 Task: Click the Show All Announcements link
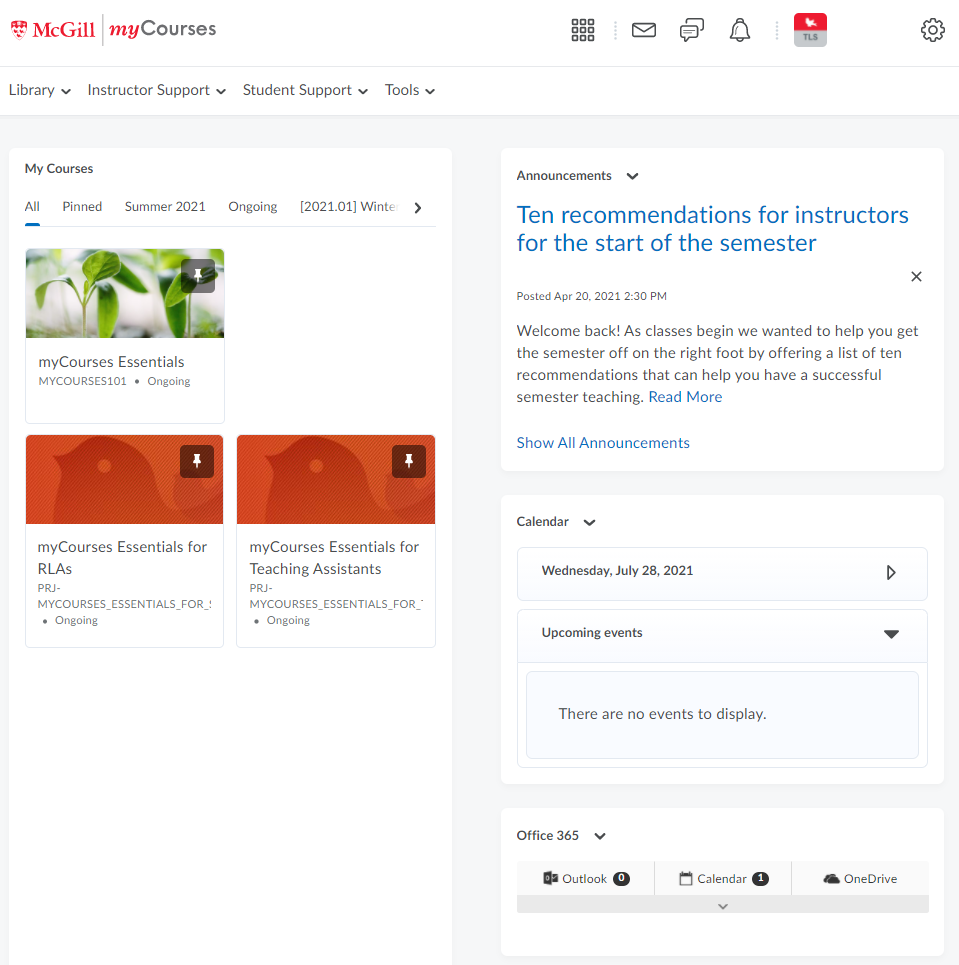[603, 443]
